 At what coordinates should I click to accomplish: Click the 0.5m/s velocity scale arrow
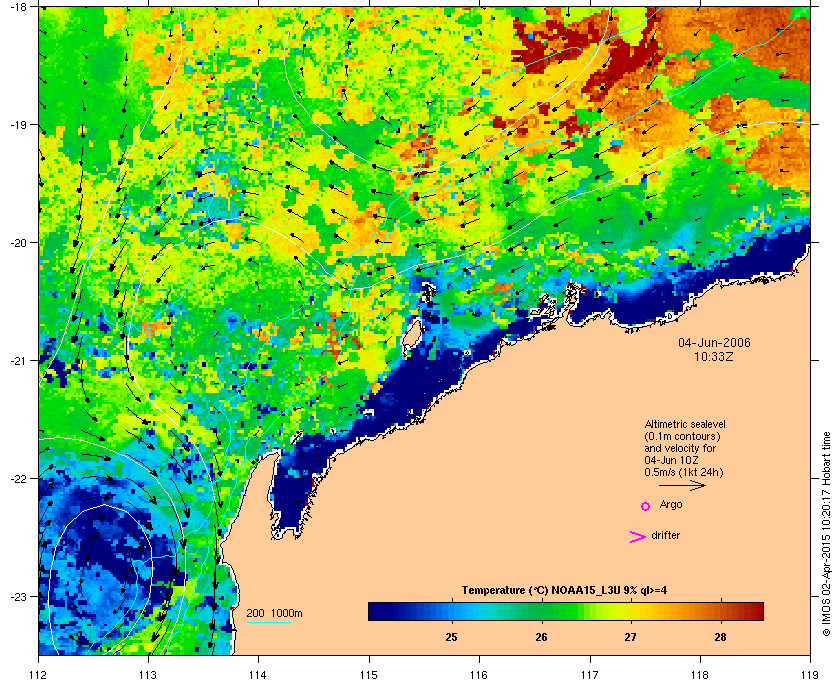point(682,485)
